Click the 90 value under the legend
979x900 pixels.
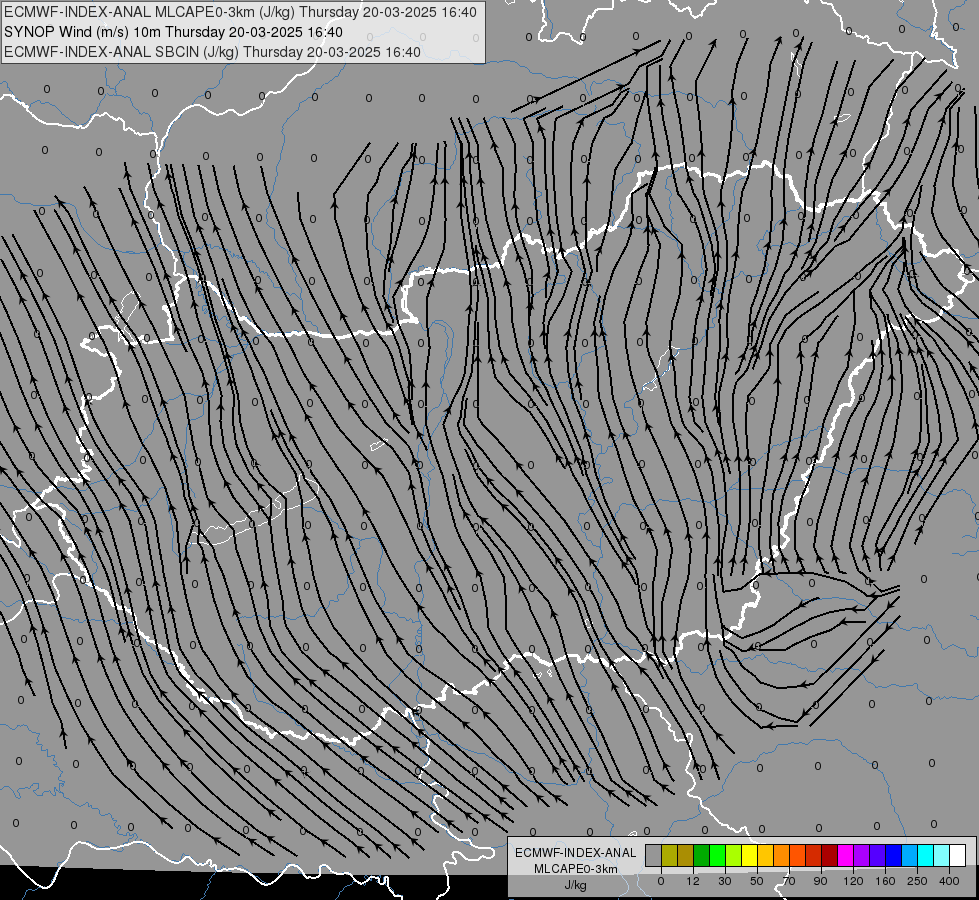click(x=821, y=881)
